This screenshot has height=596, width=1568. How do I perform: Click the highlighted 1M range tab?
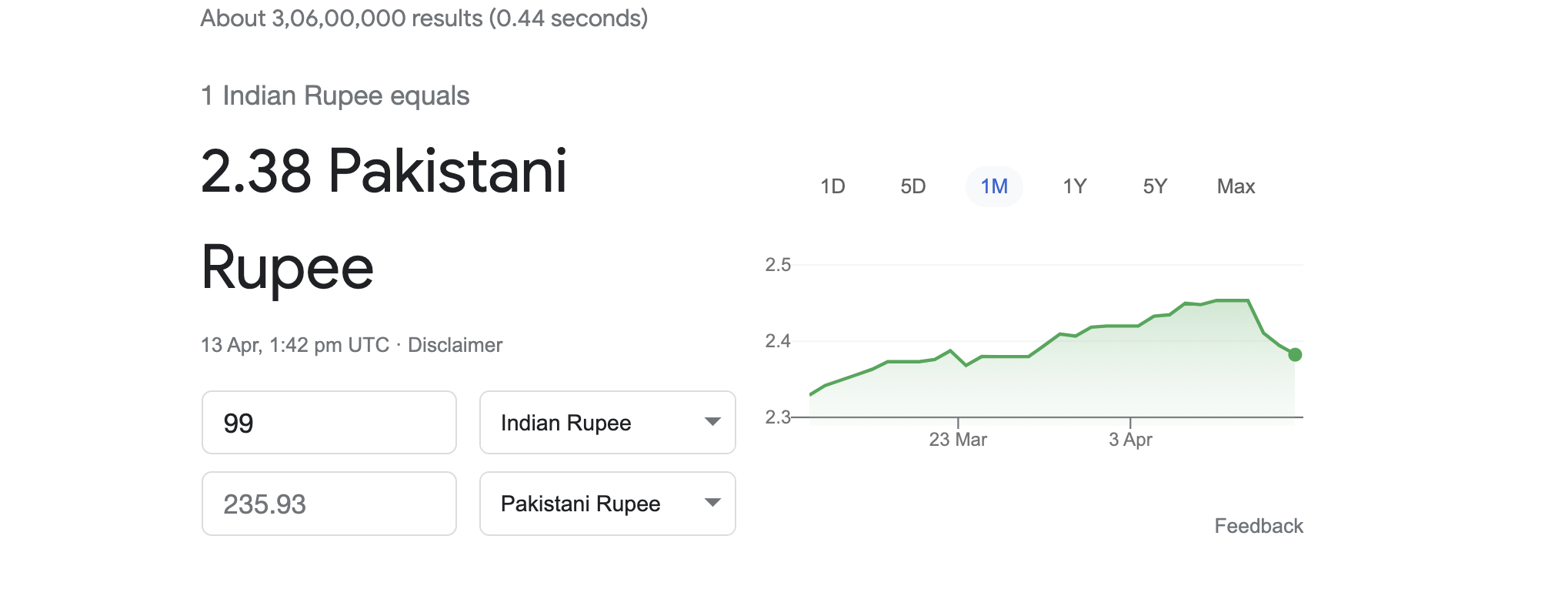(x=994, y=186)
